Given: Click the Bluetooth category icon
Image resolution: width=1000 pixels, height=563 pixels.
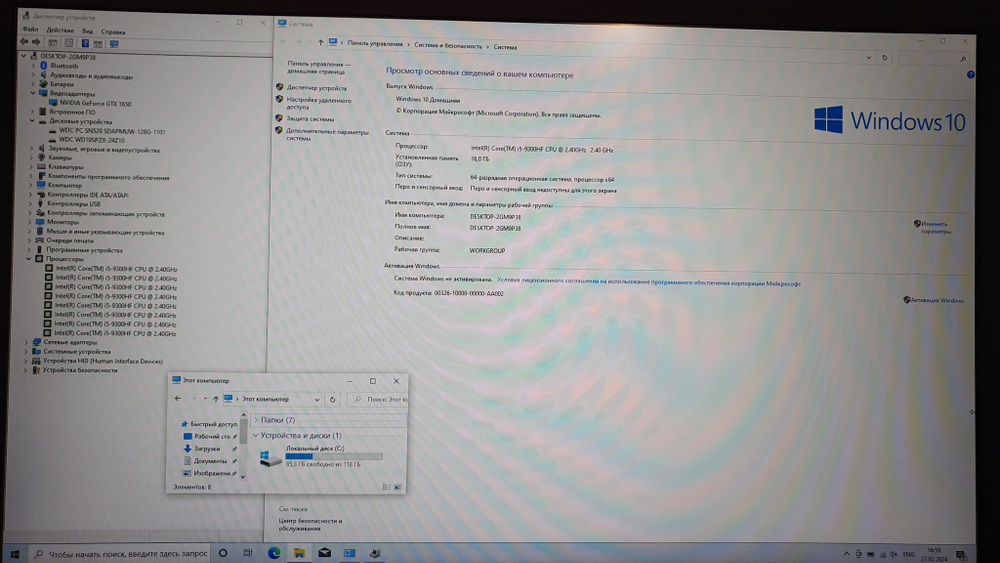Looking at the screenshot, I should pos(44,66).
